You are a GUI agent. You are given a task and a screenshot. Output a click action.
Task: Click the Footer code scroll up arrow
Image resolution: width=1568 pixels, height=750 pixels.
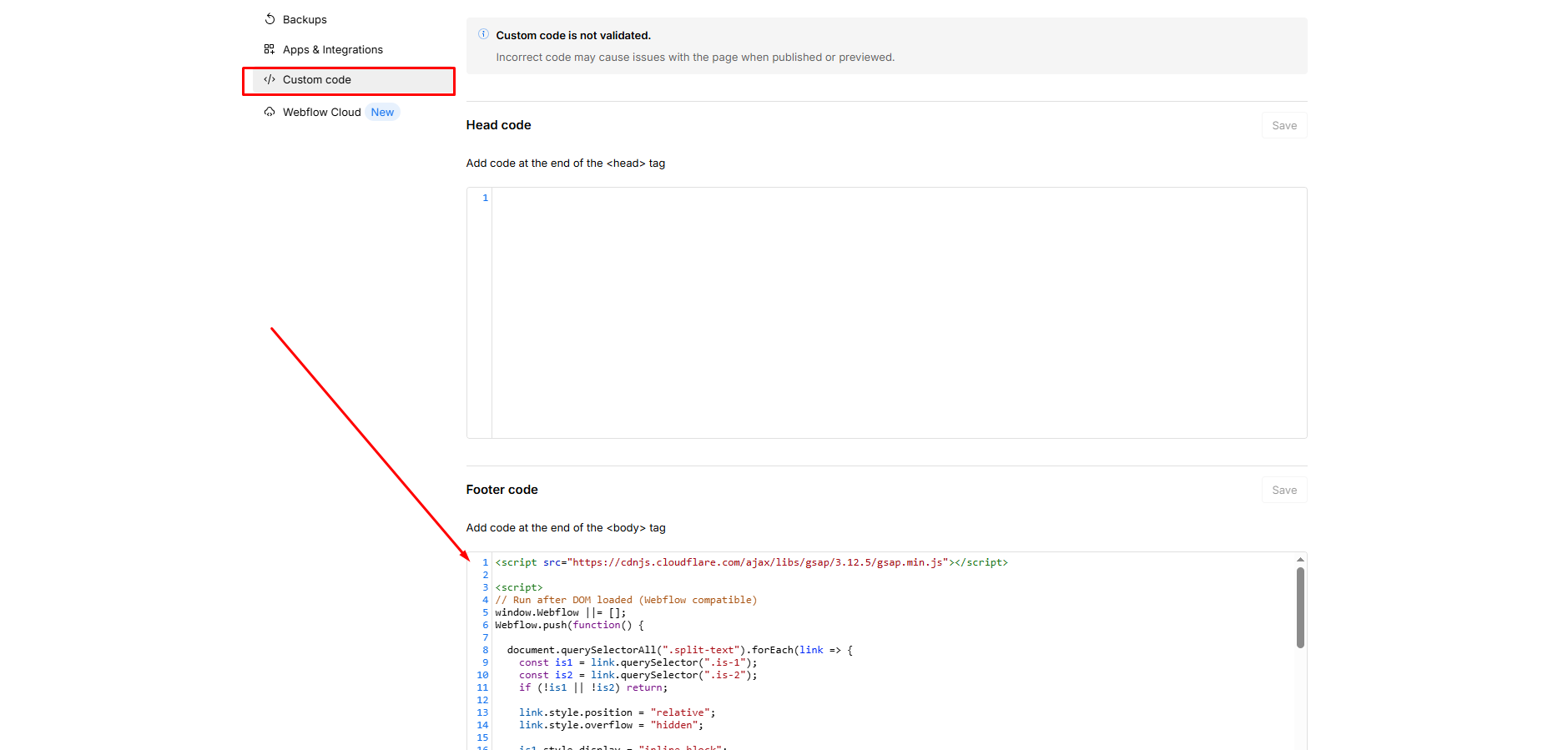pyautogui.click(x=1300, y=559)
